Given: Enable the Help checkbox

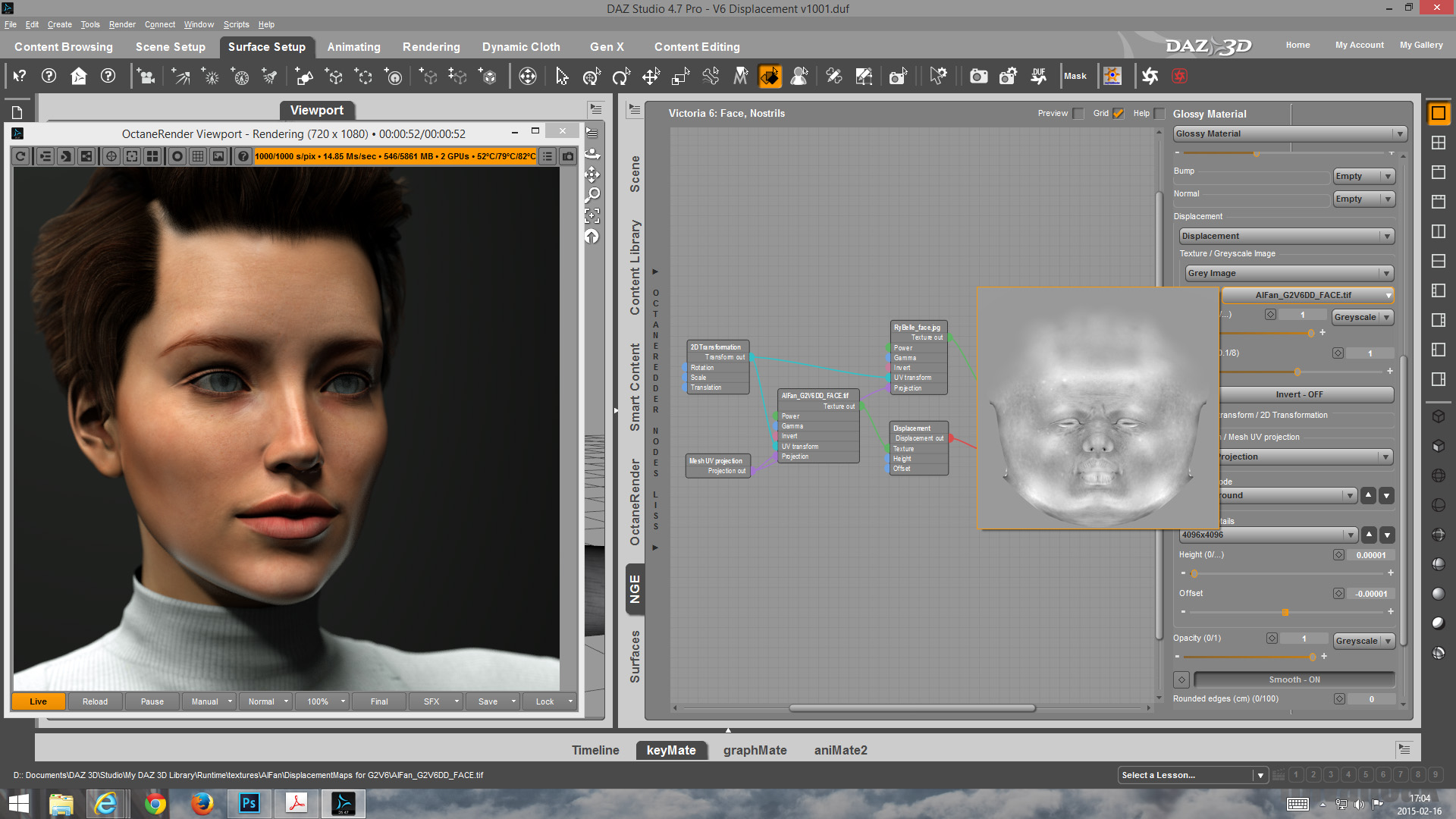Looking at the screenshot, I should [1159, 114].
